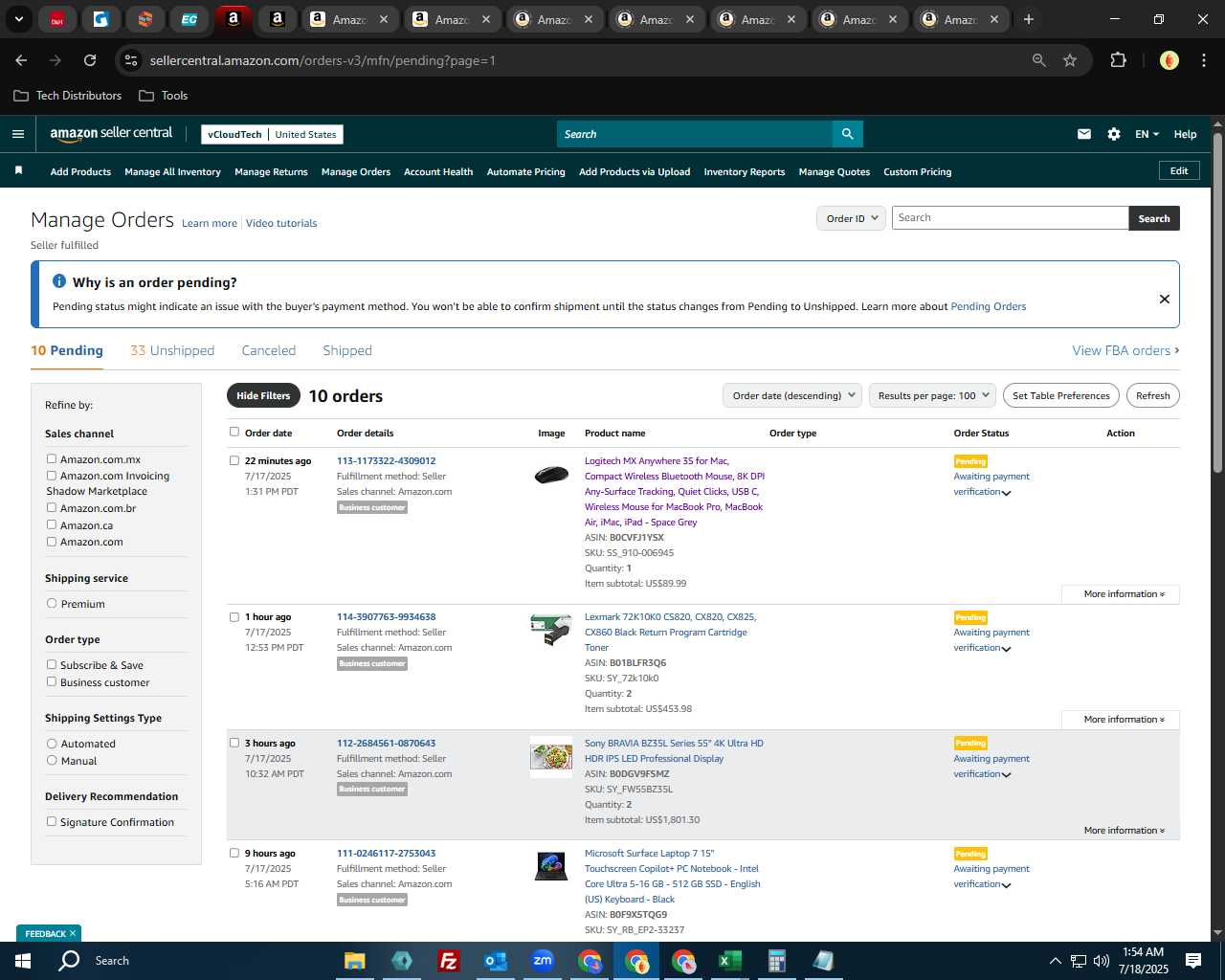Open the tab search dropdown arrow
Screen dimensions: 1225x980
click(18, 19)
